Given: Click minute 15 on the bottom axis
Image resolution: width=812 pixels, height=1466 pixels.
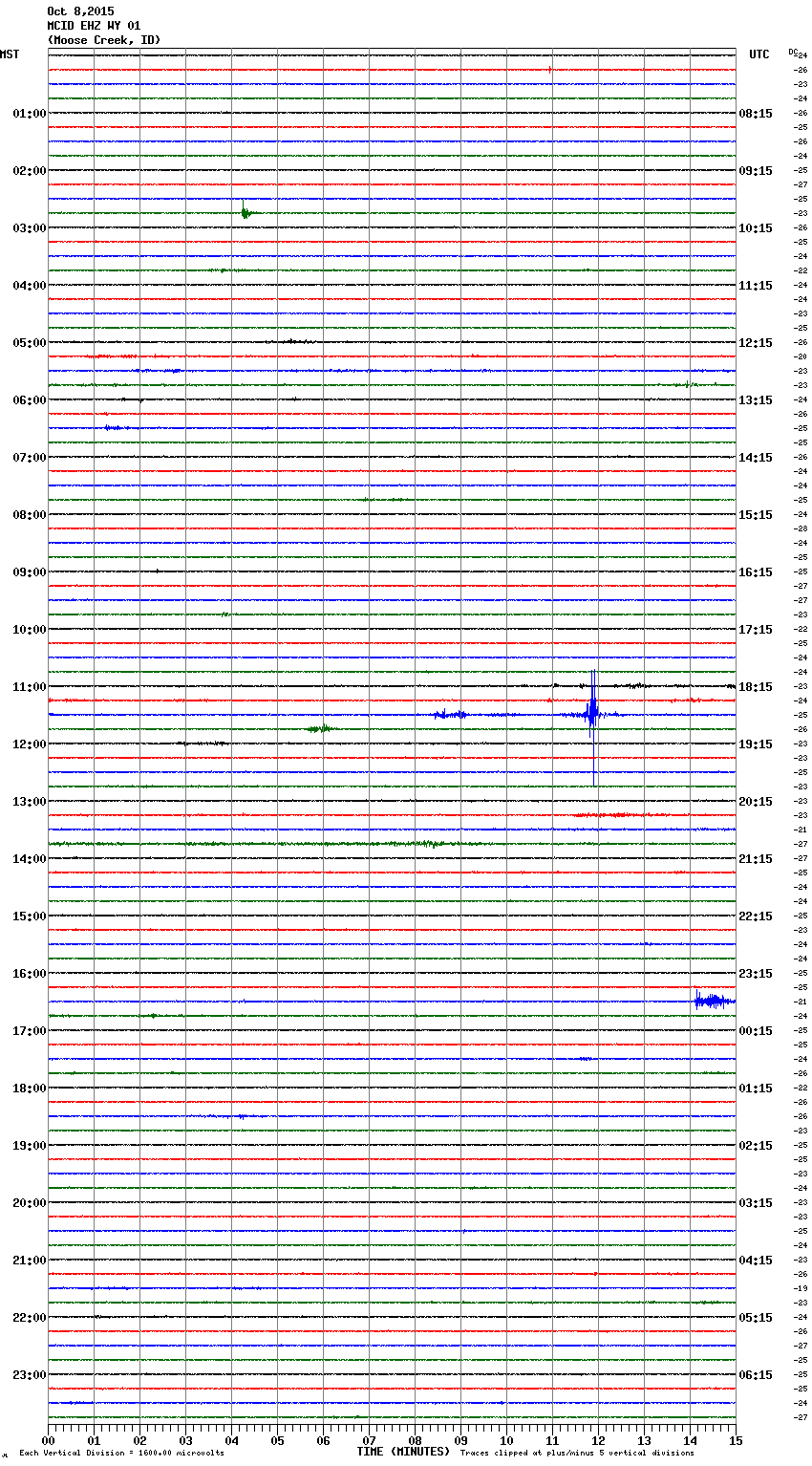Looking at the screenshot, I should click(x=736, y=1441).
